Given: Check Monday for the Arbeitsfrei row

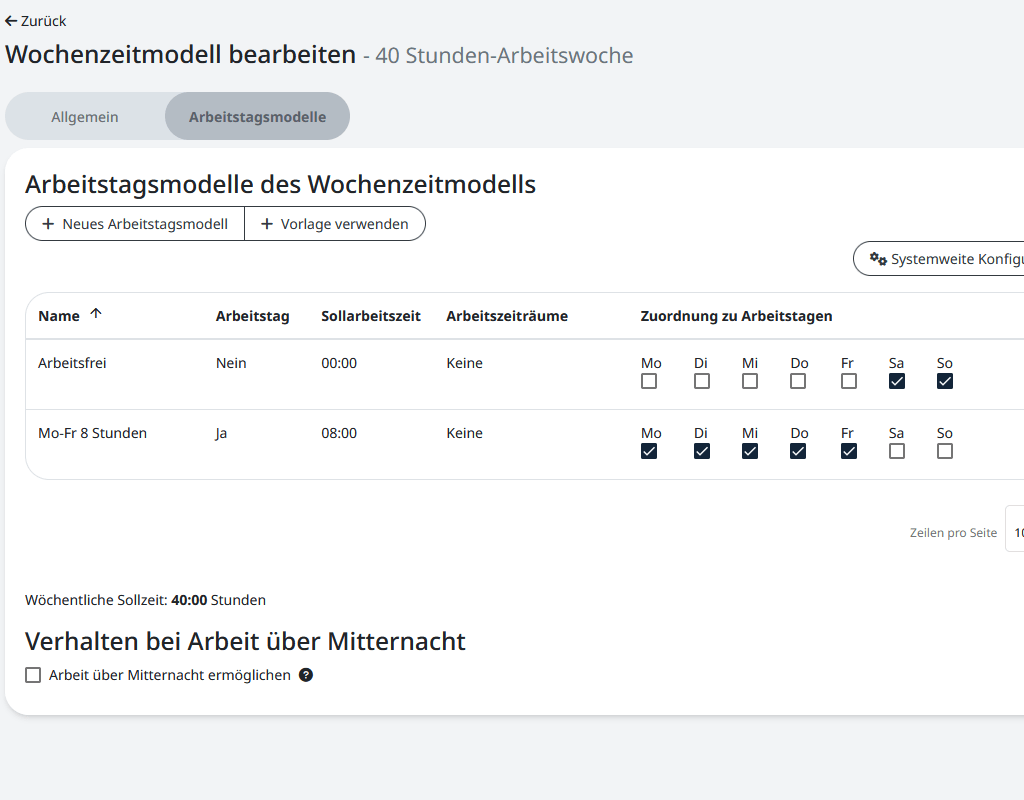Looking at the screenshot, I should (650, 381).
